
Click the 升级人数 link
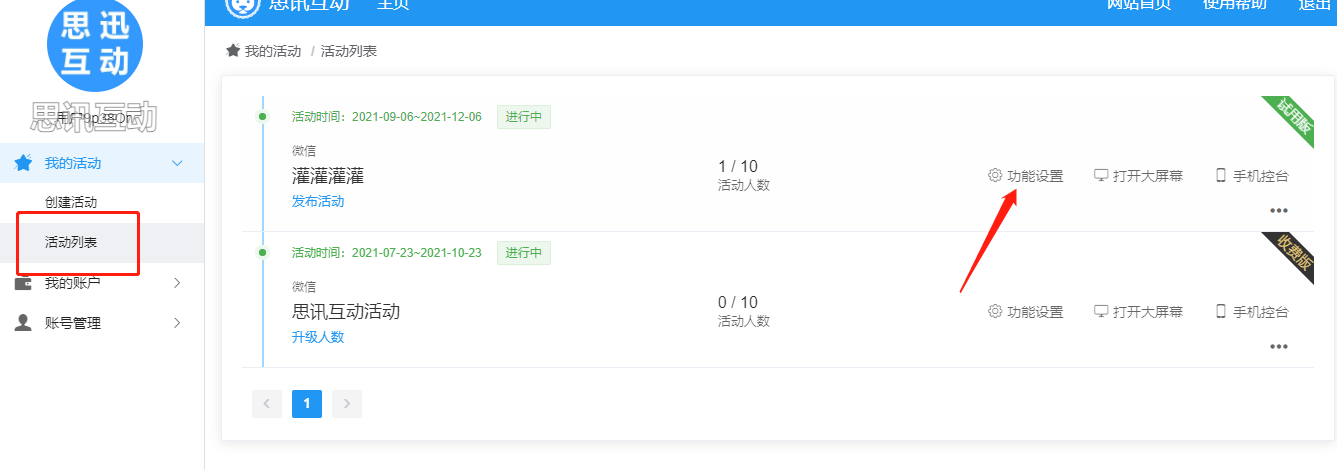[x=318, y=337]
